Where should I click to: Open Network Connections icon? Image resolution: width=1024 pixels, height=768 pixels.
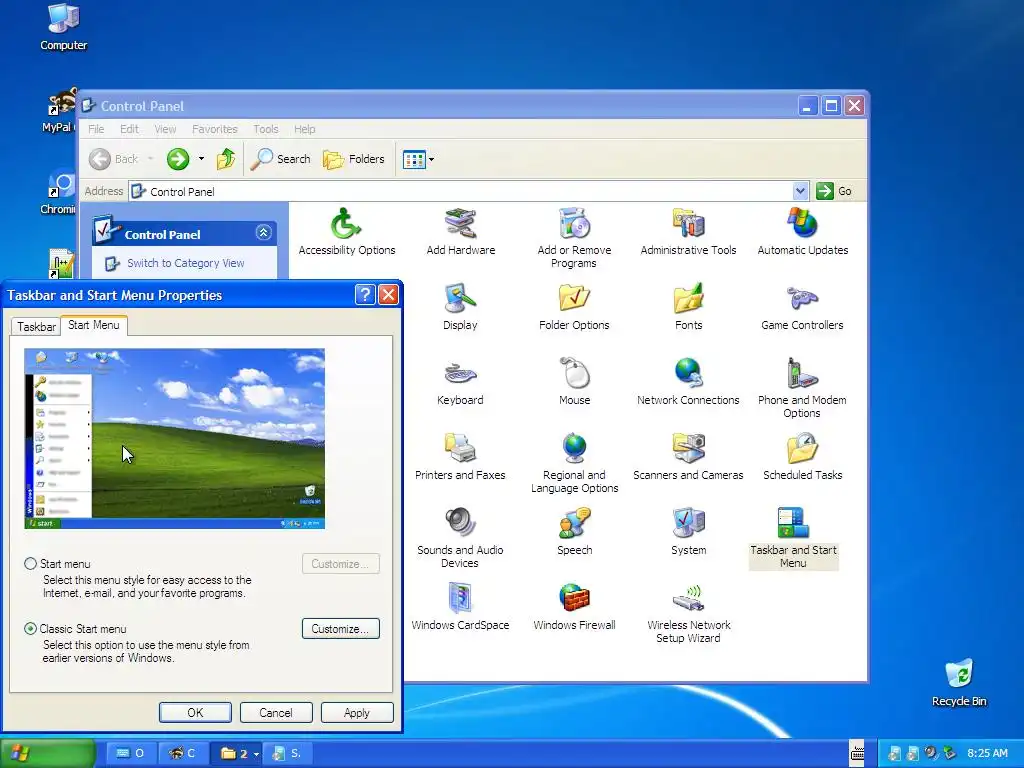tap(688, 382)
